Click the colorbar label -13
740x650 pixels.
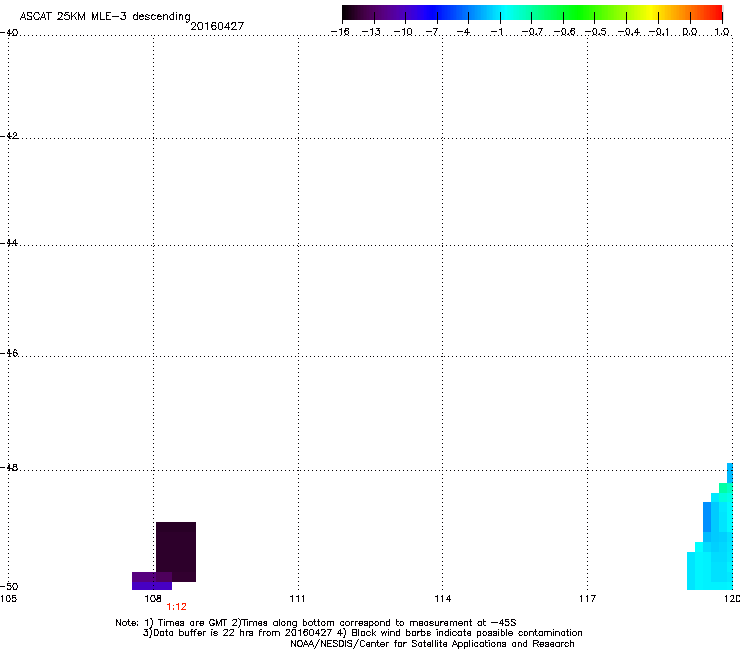371,32
